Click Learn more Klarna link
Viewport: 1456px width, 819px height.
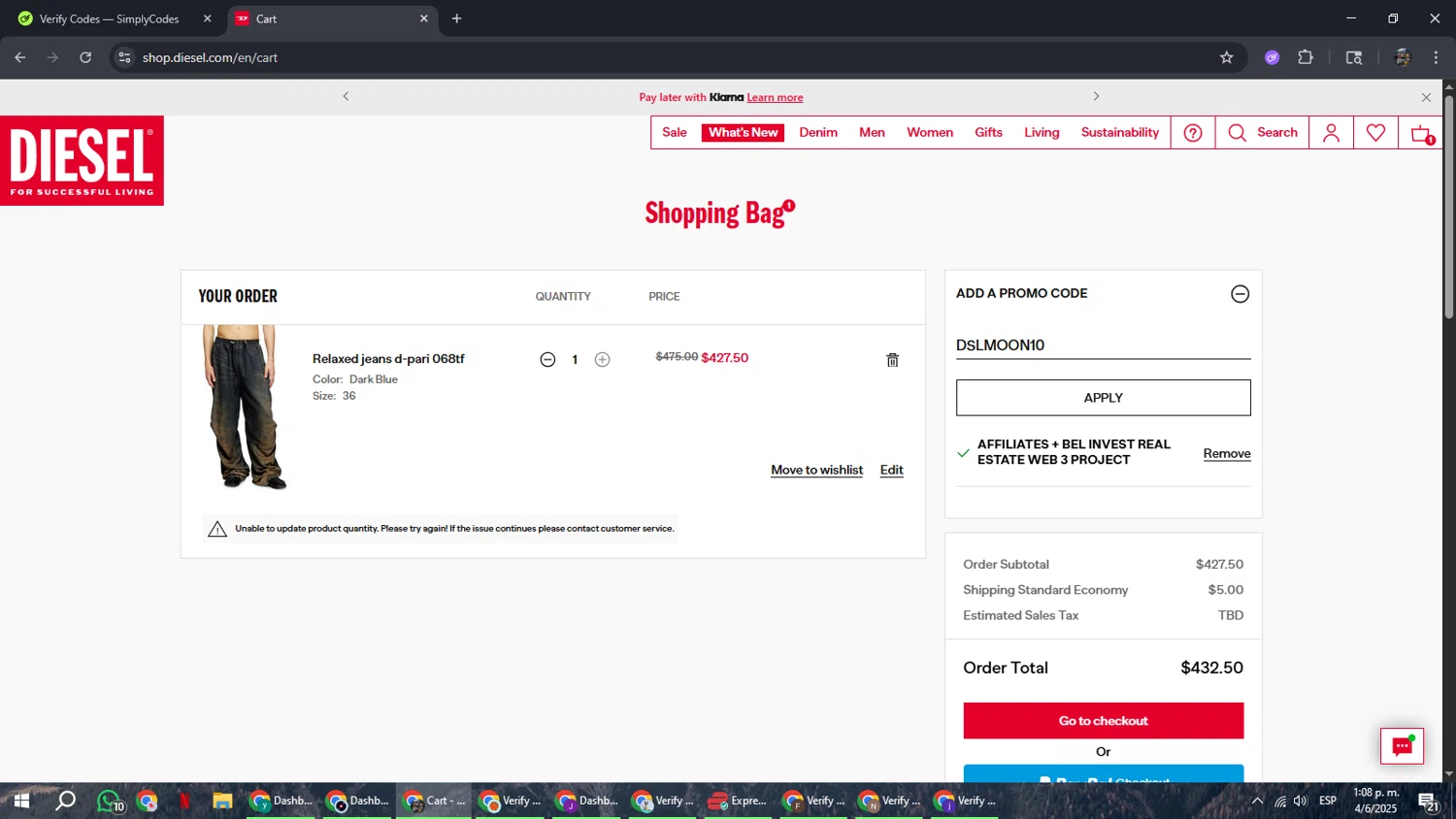click(x=775, y=97)
